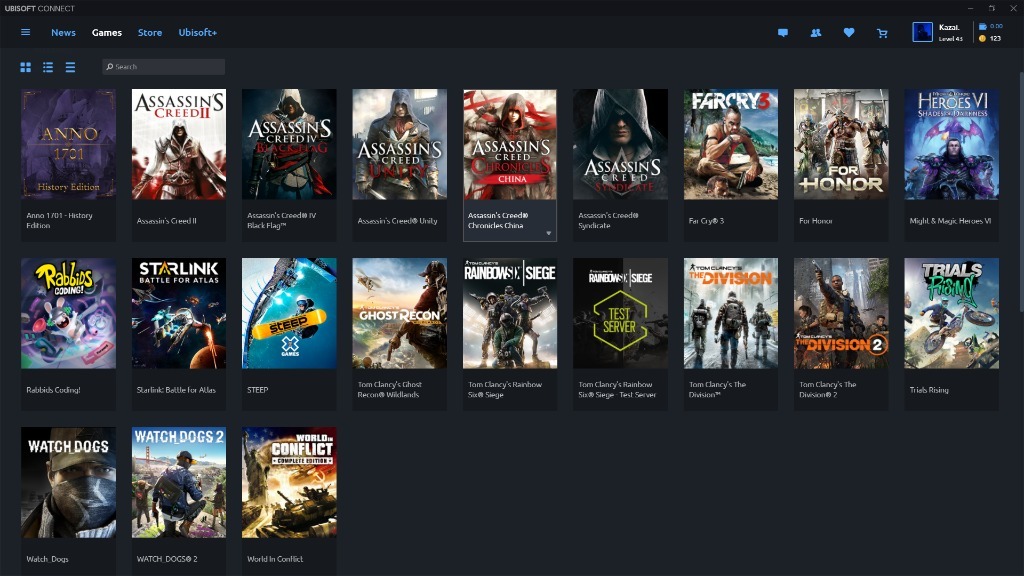Click 'Starlink: Battle for Atlas' title text
The height and width of the screenshot is (576, 1024).
[x=176, y=390]
